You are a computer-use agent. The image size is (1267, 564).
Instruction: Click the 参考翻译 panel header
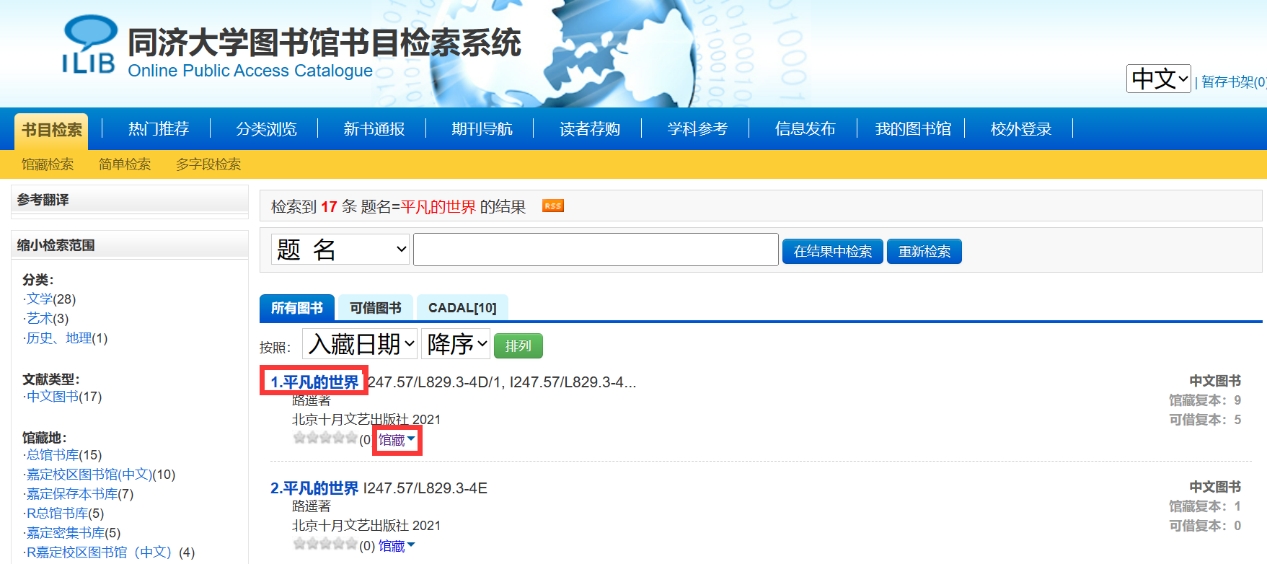tap(129, 200)
